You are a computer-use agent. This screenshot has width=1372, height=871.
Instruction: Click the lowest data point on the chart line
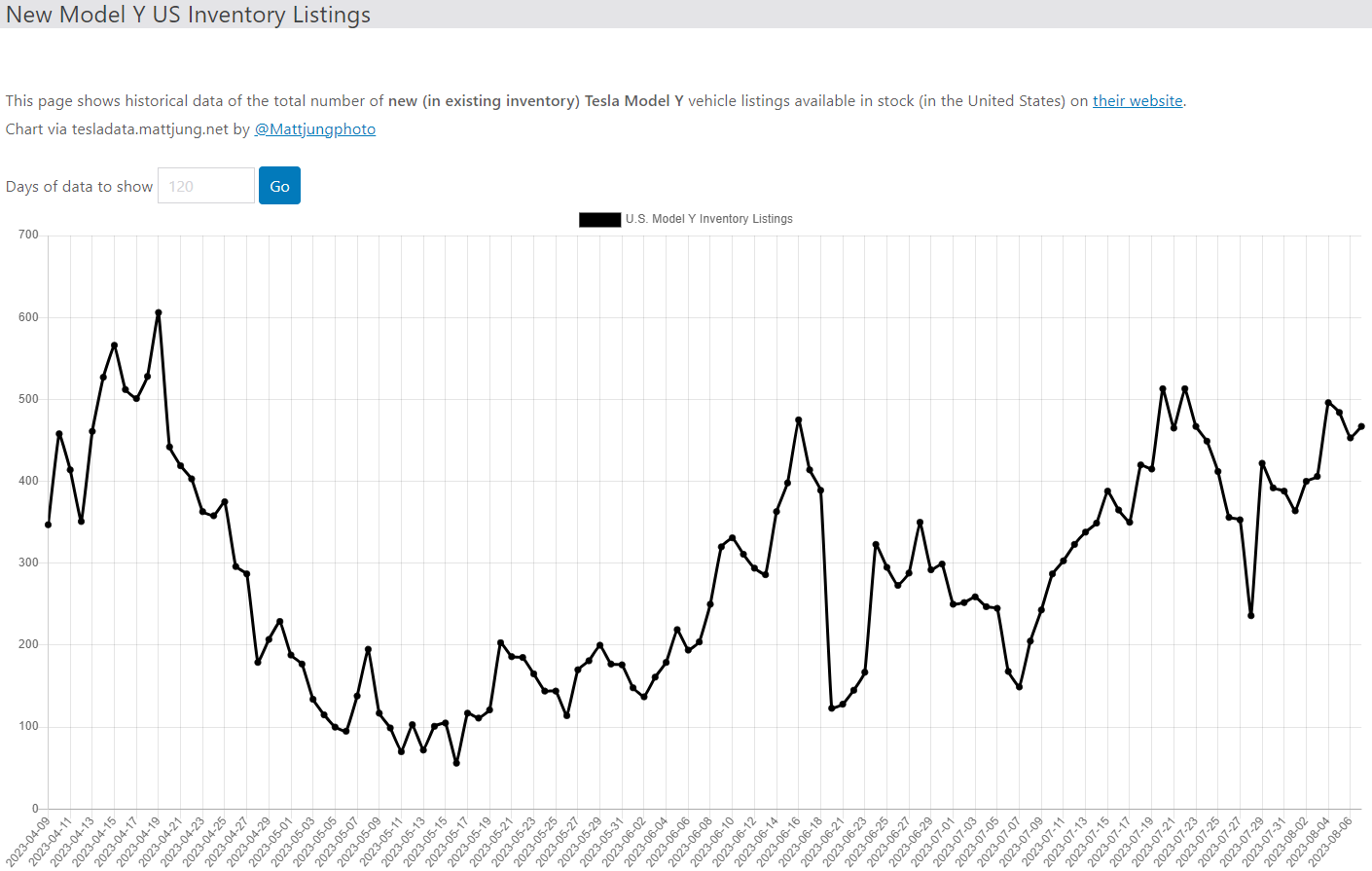[456, 763]
